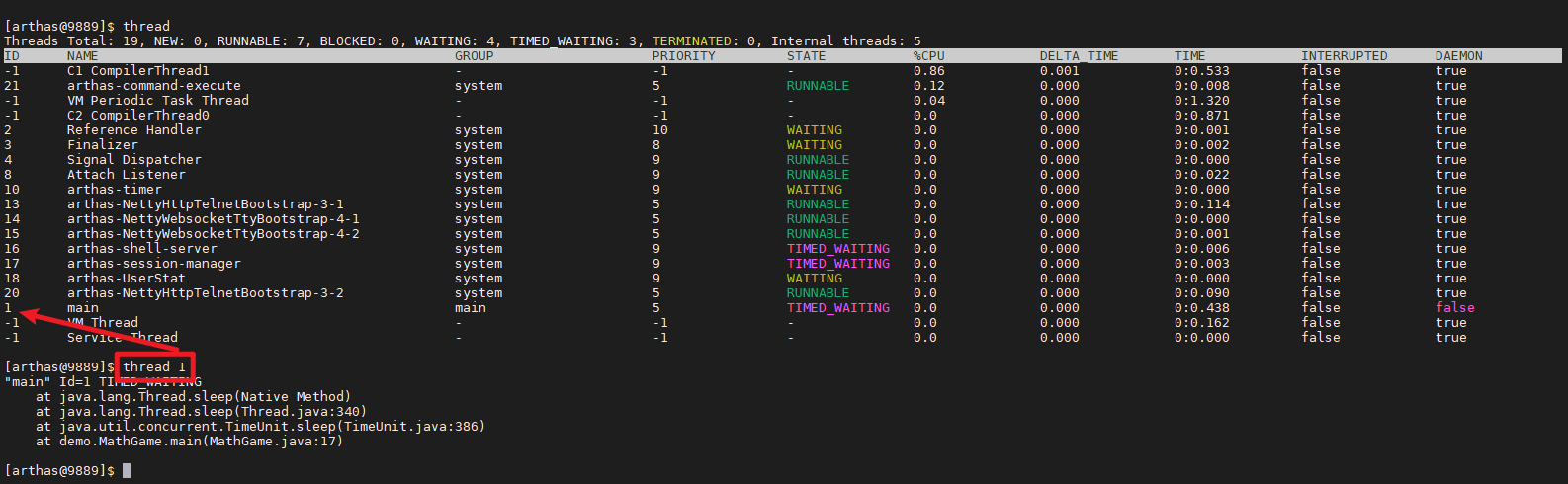Click the highlighted 'thread 1' command text
Screen dimensions: 1568x484
154,367
